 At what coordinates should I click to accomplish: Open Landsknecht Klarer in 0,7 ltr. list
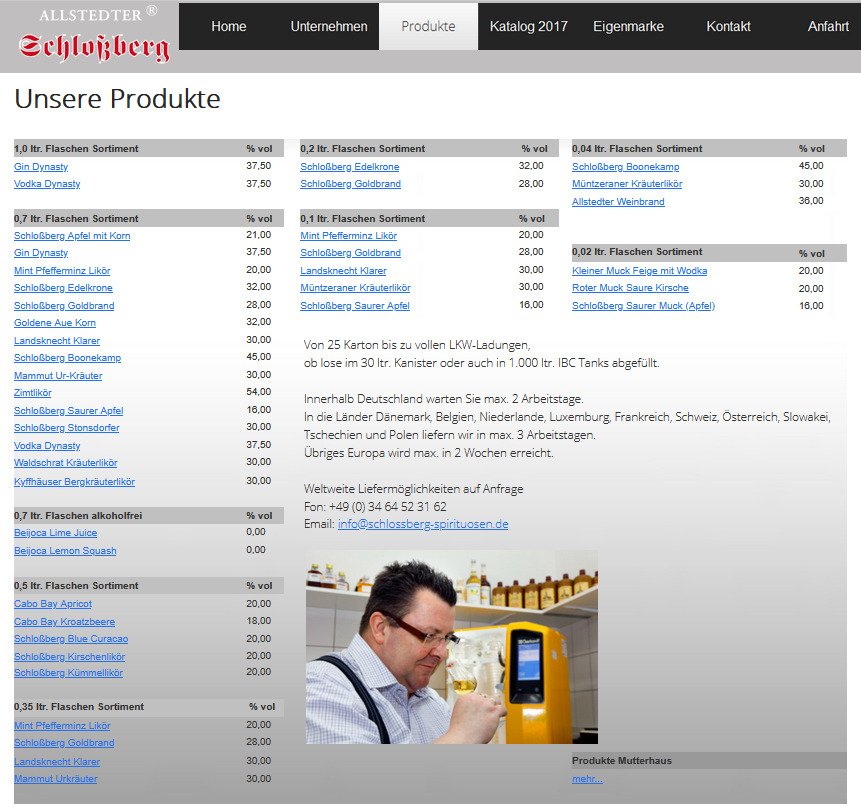57,341
